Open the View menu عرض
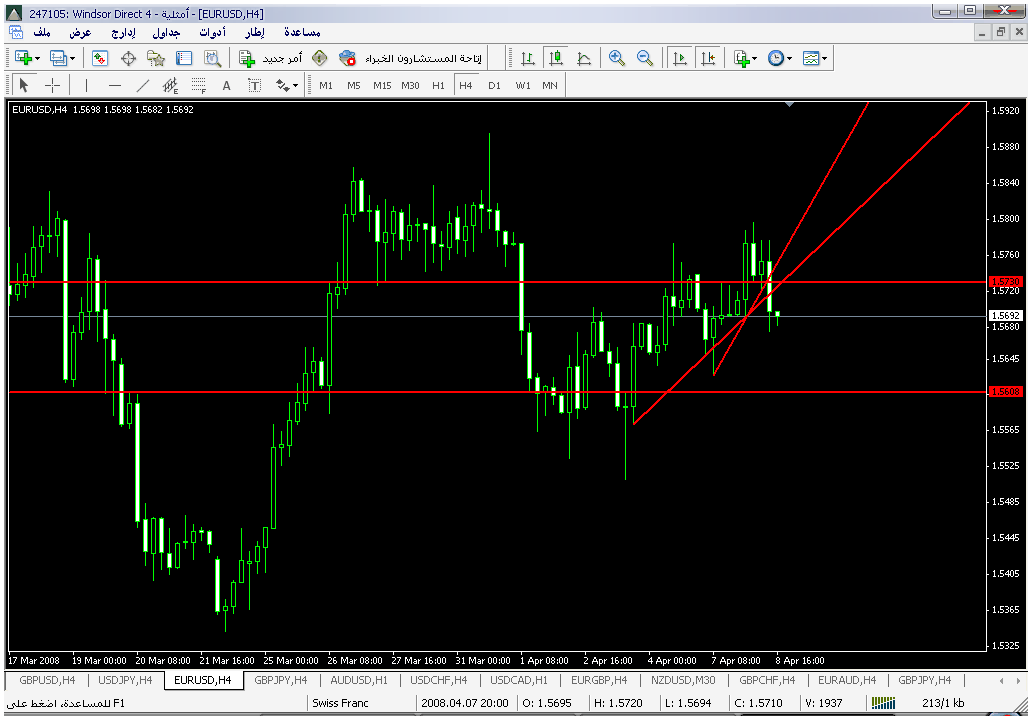The image size is (1032, 716). coord(80,32)
